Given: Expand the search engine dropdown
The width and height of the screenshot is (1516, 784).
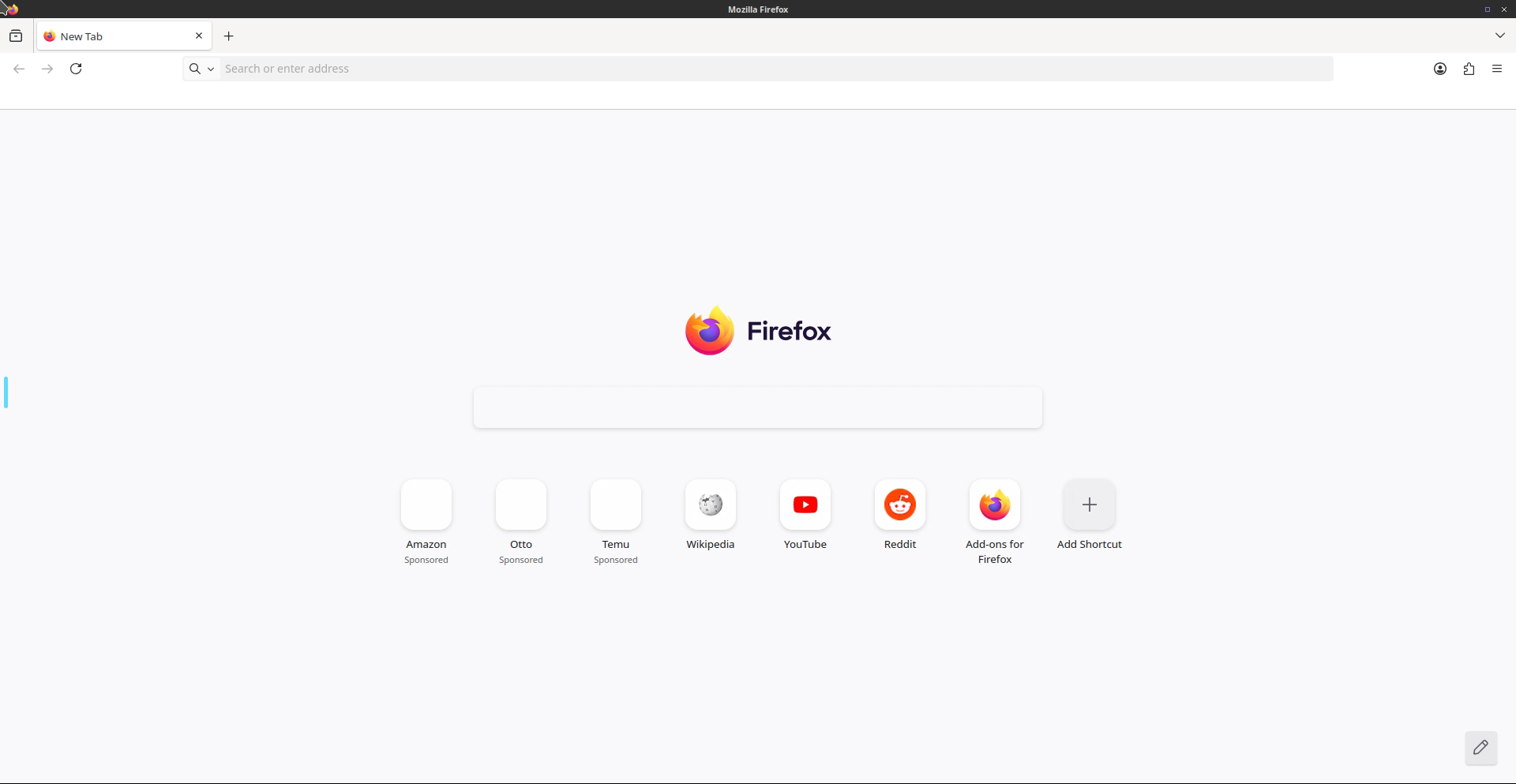Looking at the screenshot, I should click(x=201, y=69).
